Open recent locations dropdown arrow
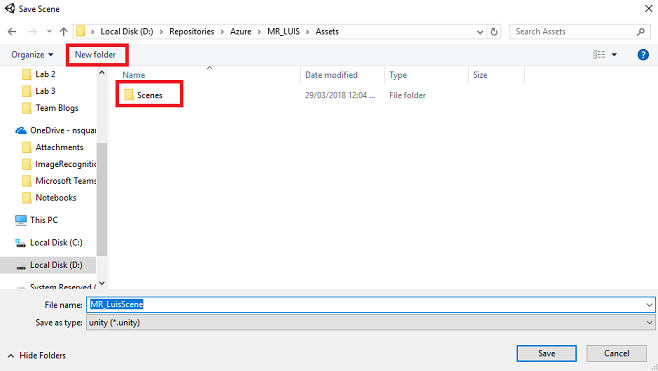Image resolution: width=658 pixels, height=371 pixels. click(49, 31)
